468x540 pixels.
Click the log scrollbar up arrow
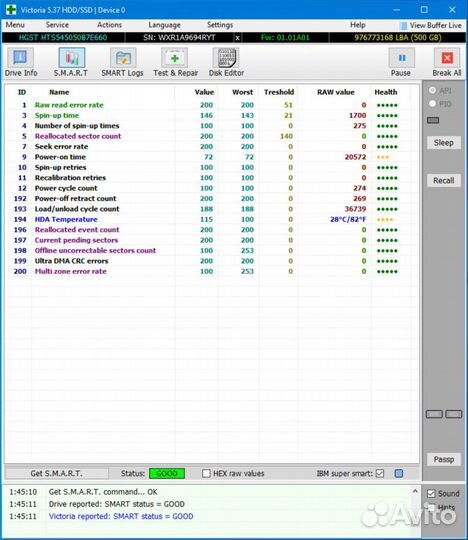pos(415,491)
